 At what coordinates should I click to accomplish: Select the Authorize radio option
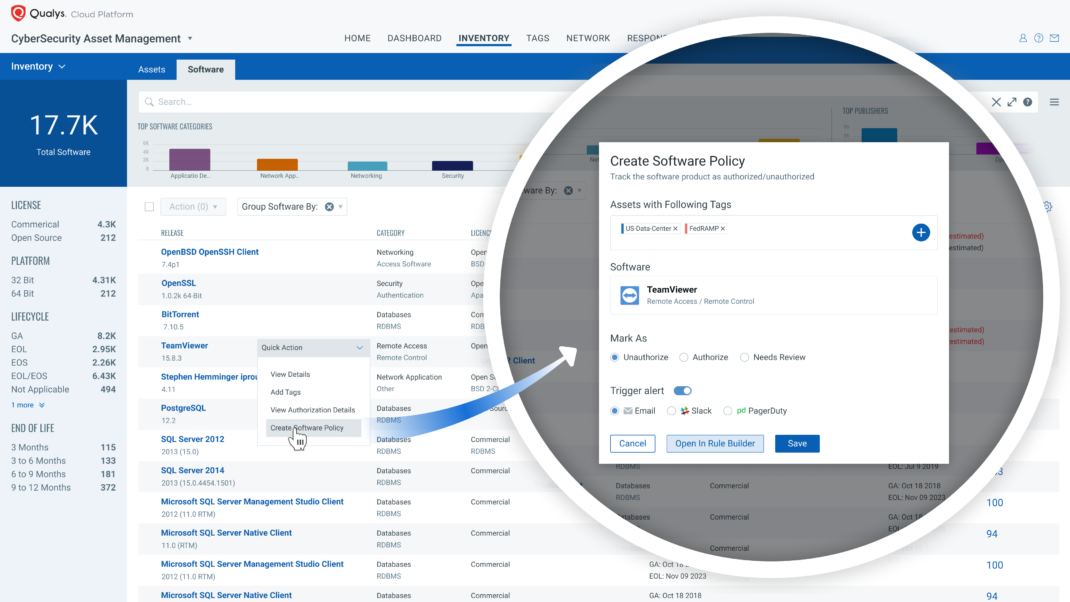[x=684, y=357]
